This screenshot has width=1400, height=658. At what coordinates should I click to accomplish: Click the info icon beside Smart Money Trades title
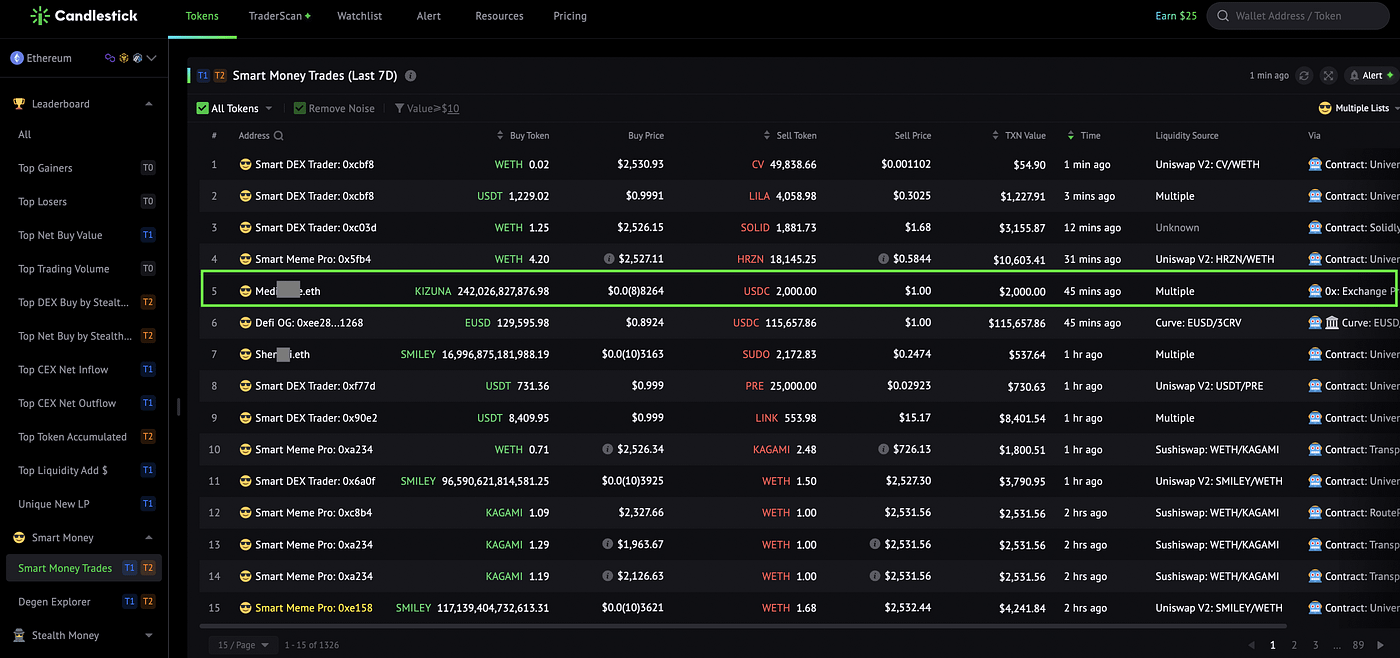pos(411,75)
